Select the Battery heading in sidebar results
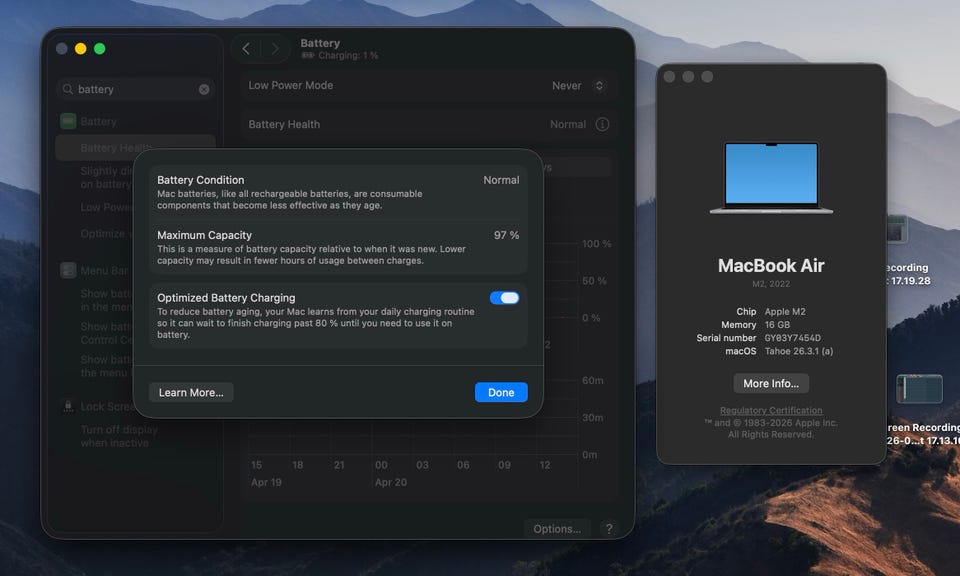This screenshot has width=960, height=576. click(x=98, y=121)
